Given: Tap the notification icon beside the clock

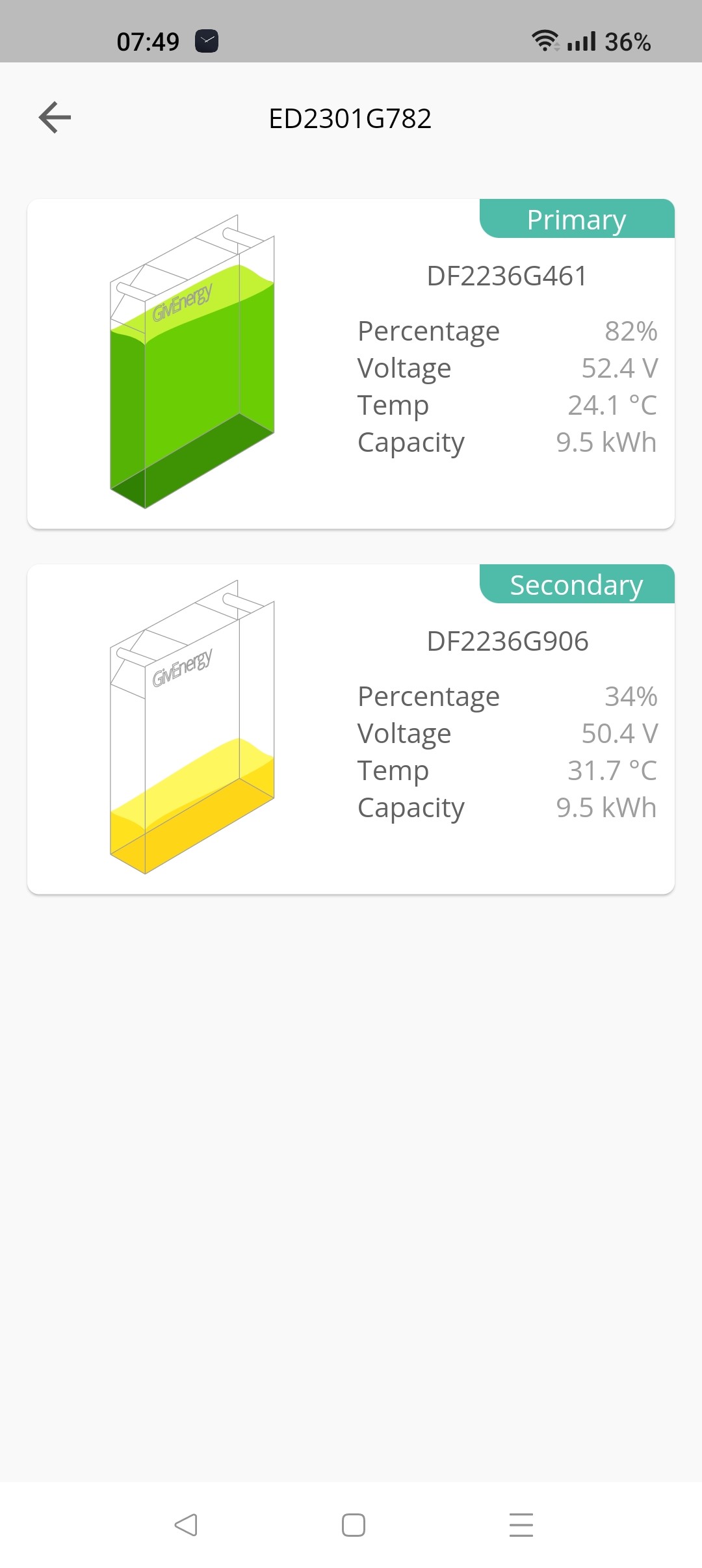Looking at the screenshot, I should (207, 42).
